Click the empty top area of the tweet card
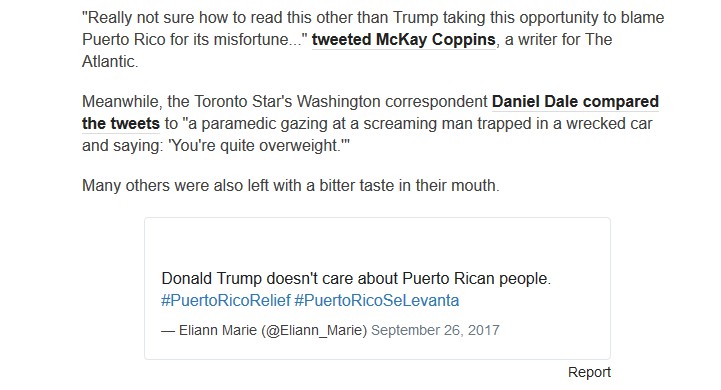This screenshot has height=390, width=721. (x=377, y=241)
